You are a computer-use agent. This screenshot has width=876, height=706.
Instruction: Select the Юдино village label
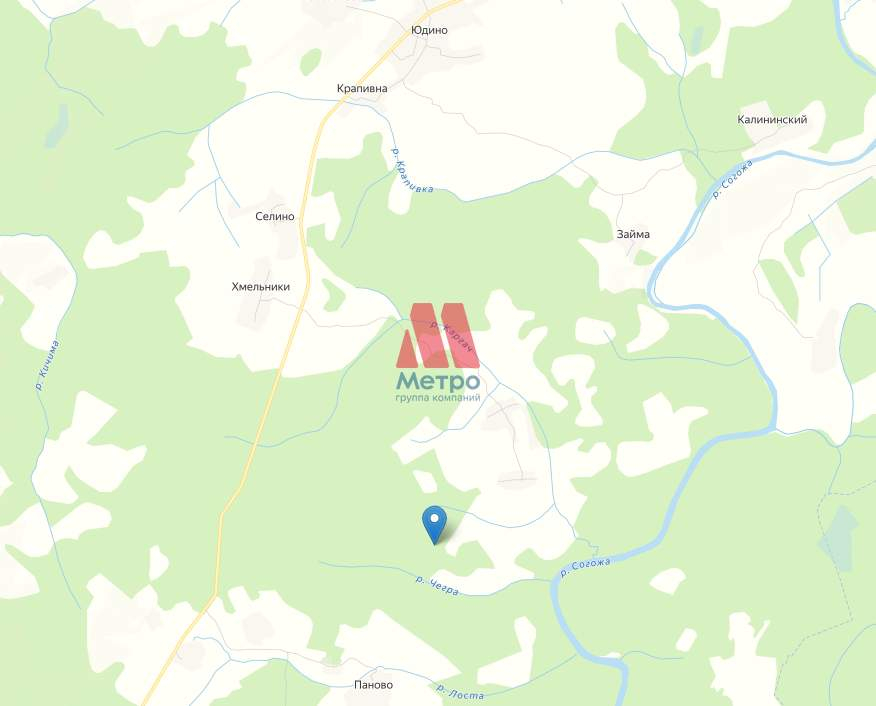429,30
